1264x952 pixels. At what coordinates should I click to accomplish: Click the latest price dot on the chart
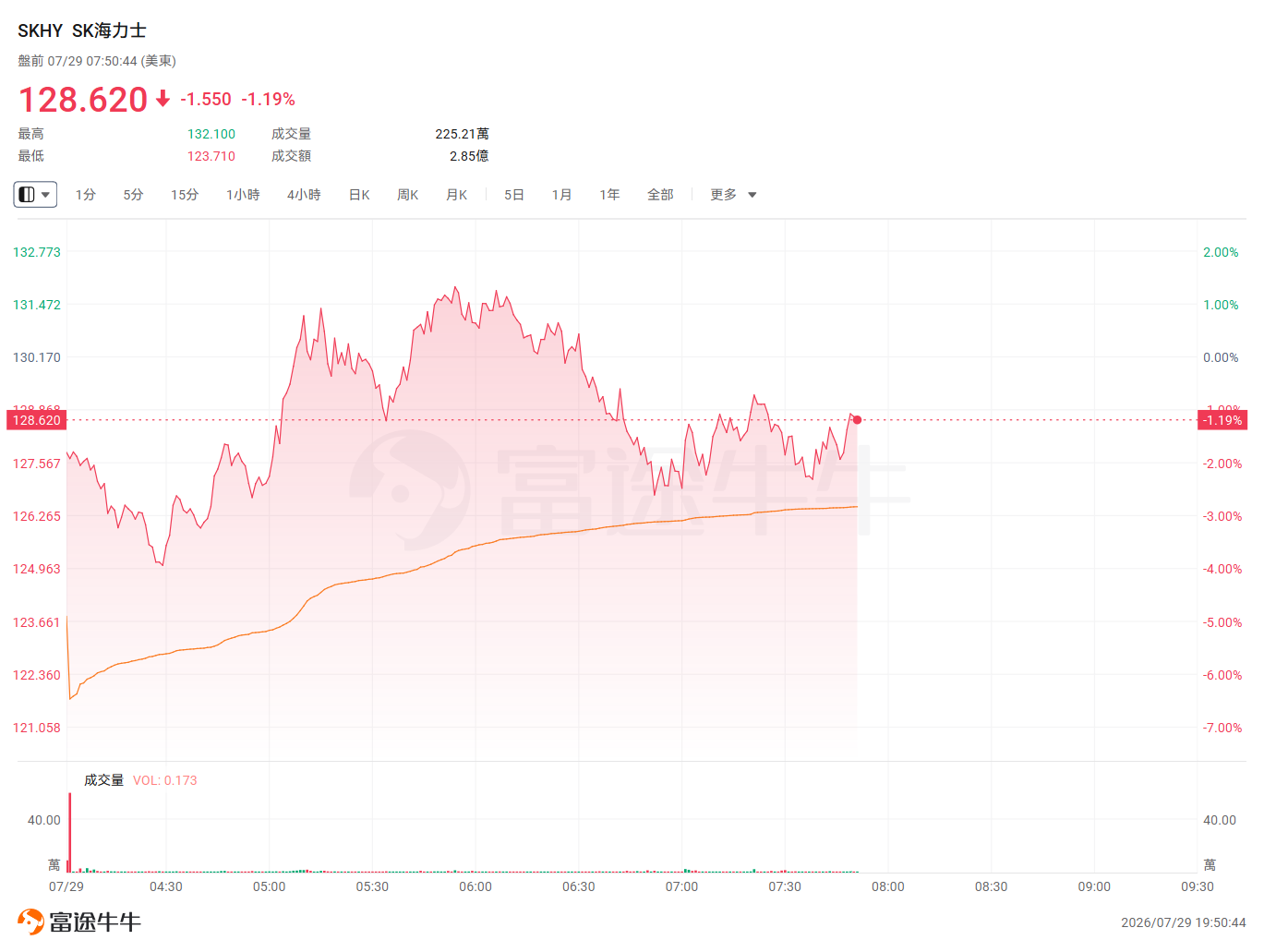click(858, 420)
